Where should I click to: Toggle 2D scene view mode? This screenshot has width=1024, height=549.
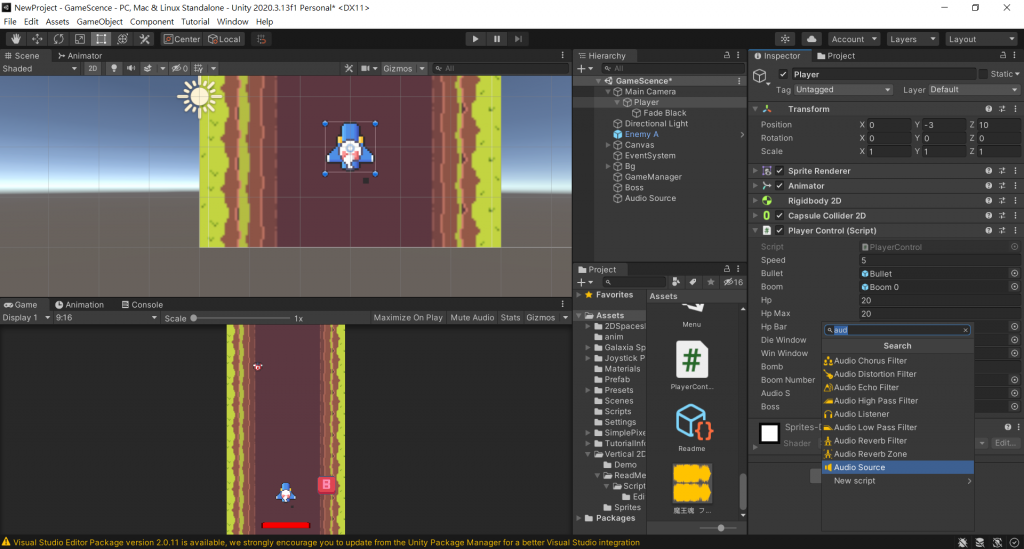point(93,69)
